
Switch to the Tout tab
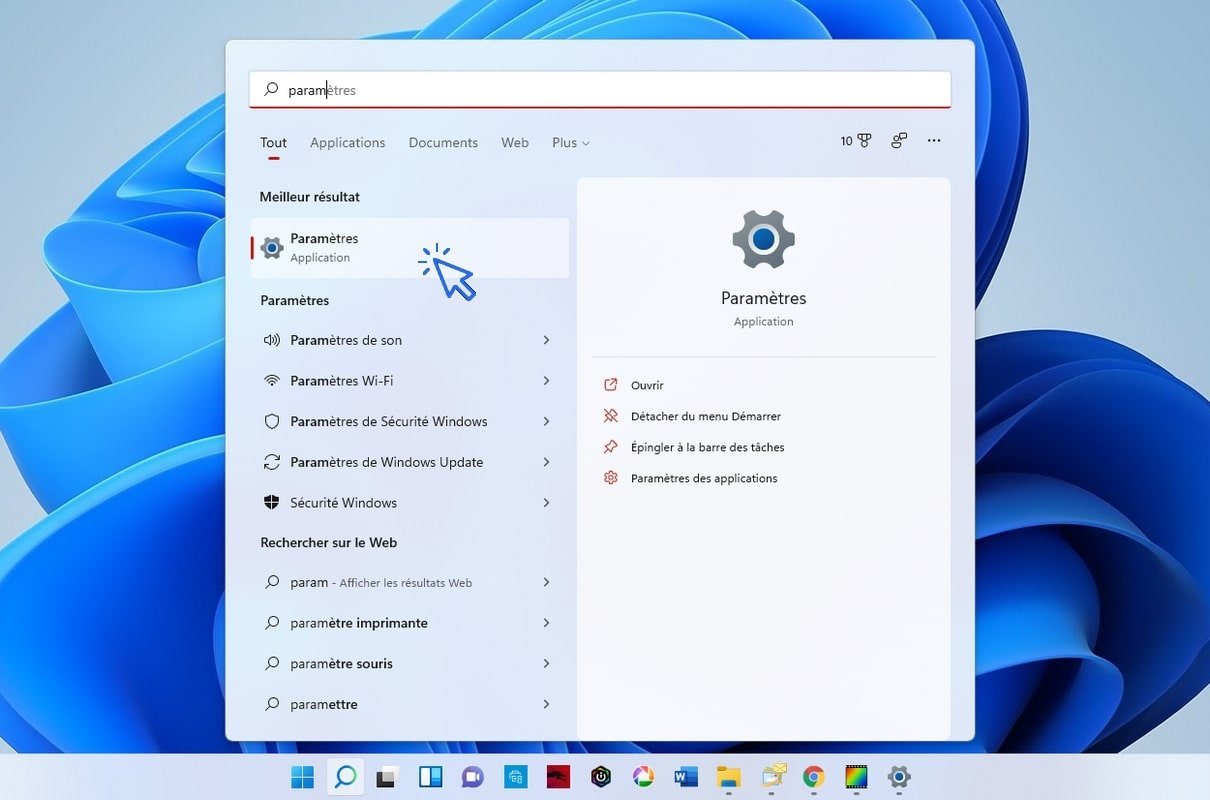click(273, 142)
